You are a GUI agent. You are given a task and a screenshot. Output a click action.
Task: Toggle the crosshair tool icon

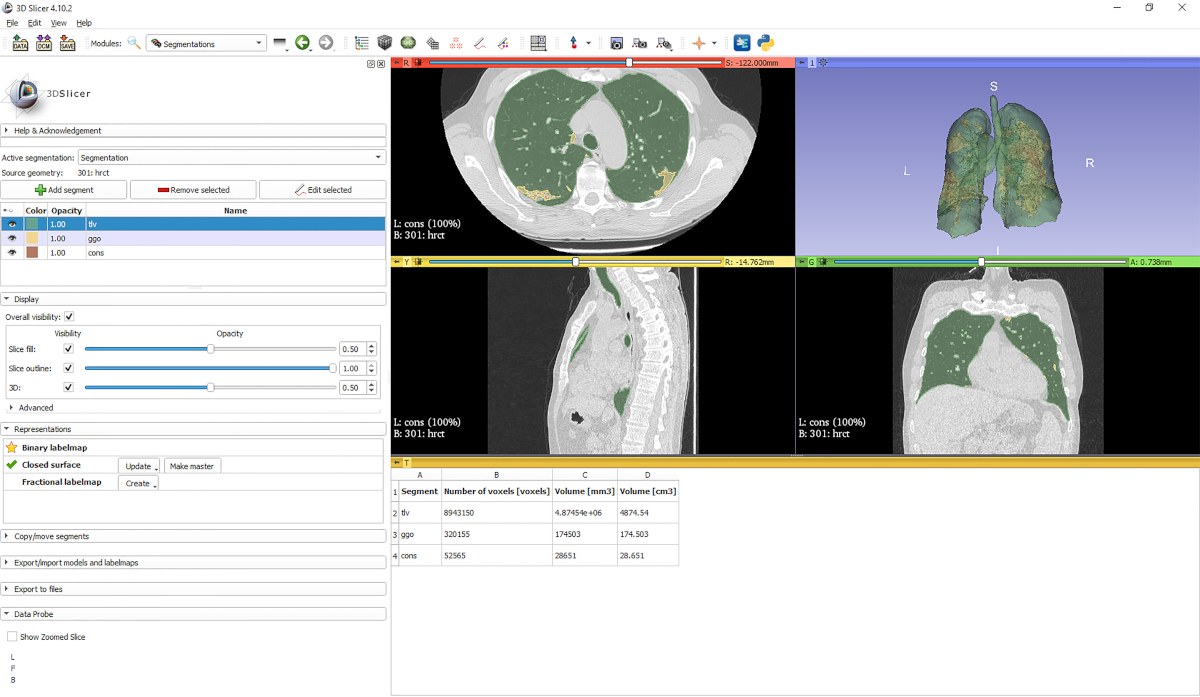coord(698,43)
